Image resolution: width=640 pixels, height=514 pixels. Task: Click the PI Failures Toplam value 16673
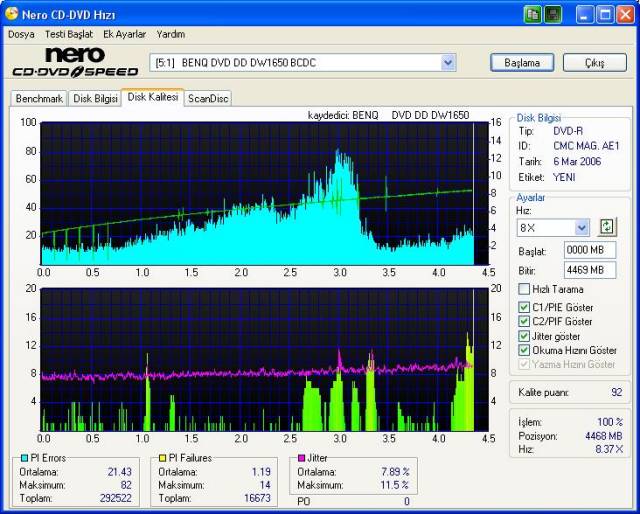point(257,498)
